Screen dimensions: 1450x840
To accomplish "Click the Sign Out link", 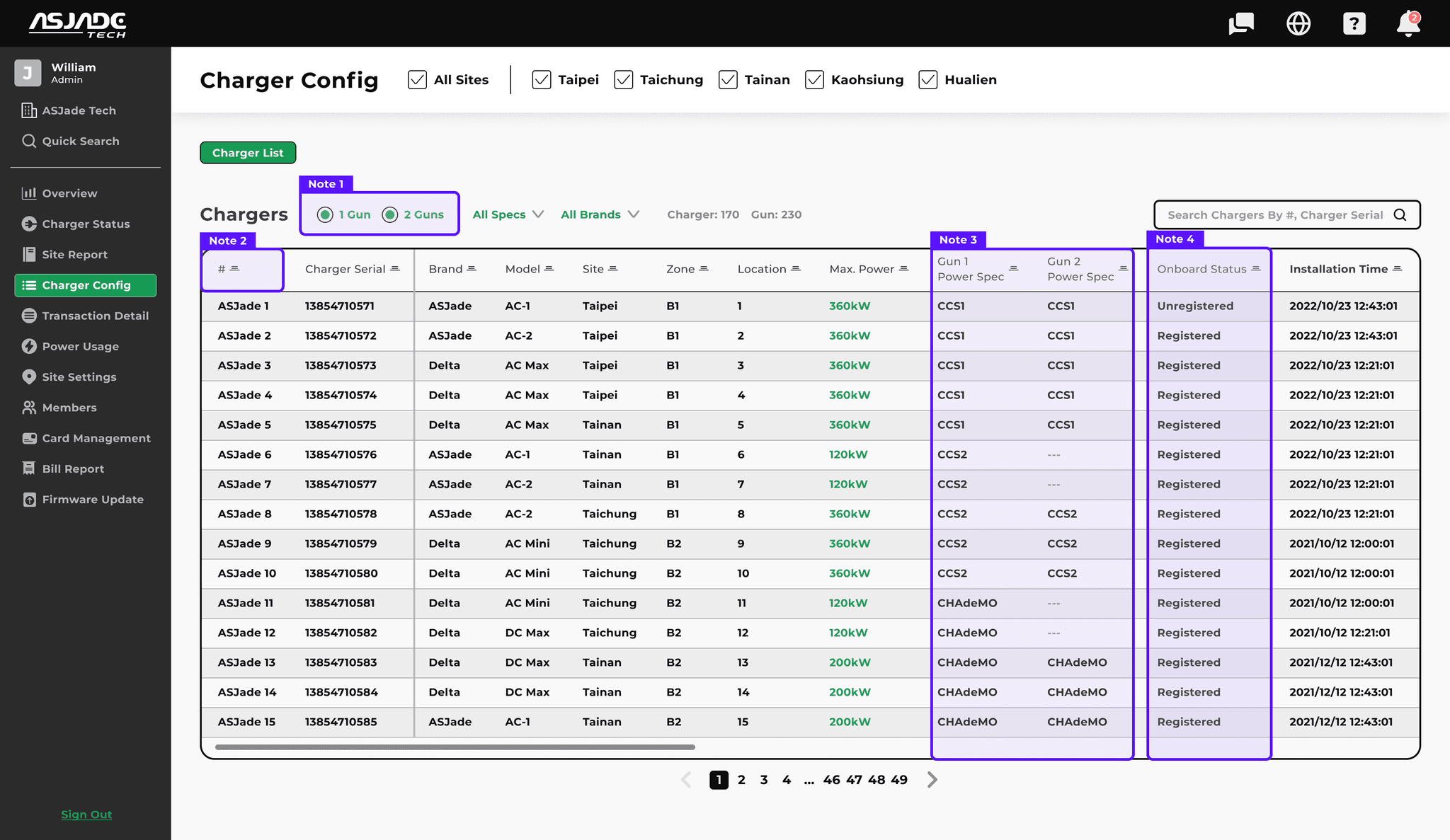I will [86, 815].
